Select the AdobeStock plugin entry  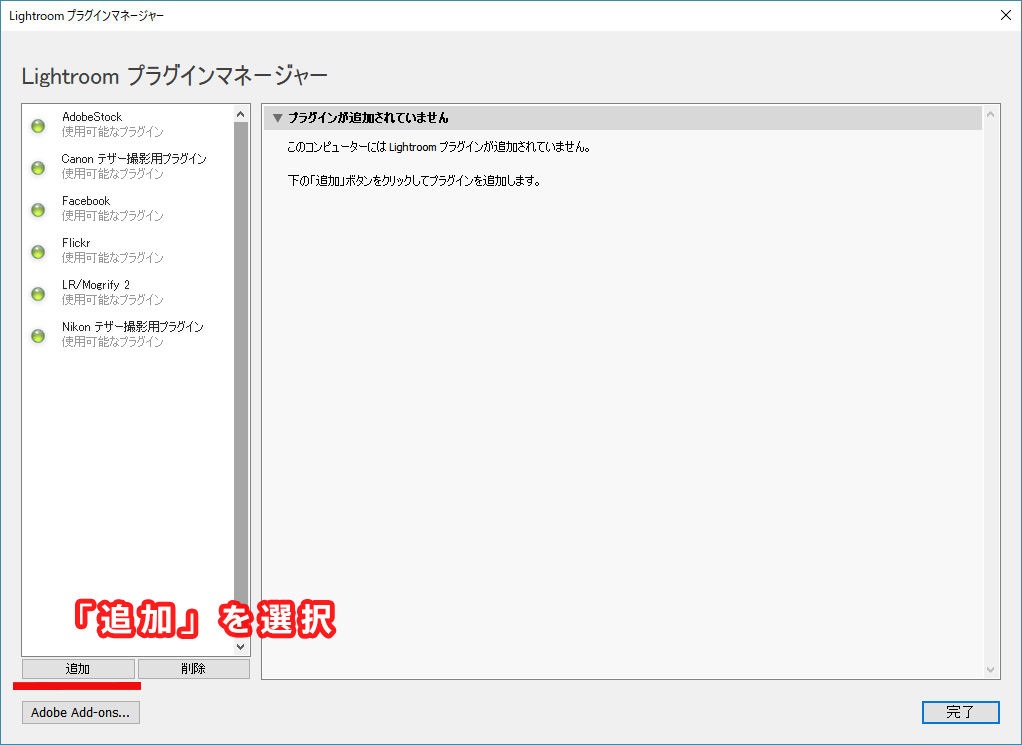(110, 124)
